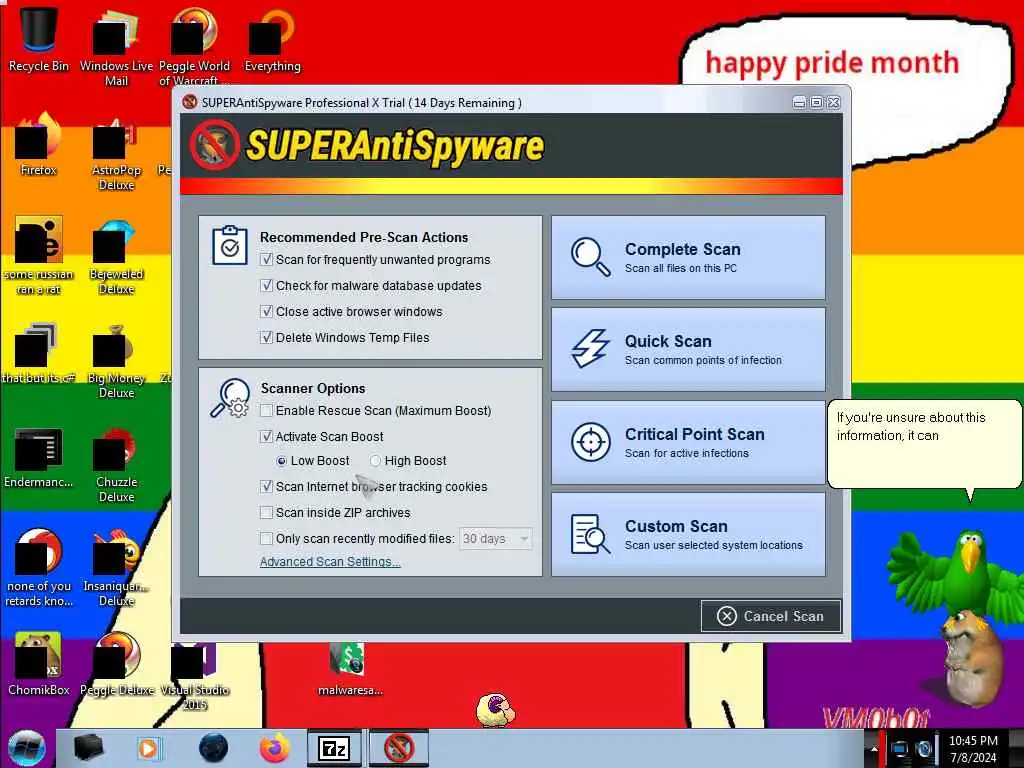Click the Pre-Scan Actions clipboard icon
The image size is (1024, 768).
pyautogui.click(x=229, y=245)
